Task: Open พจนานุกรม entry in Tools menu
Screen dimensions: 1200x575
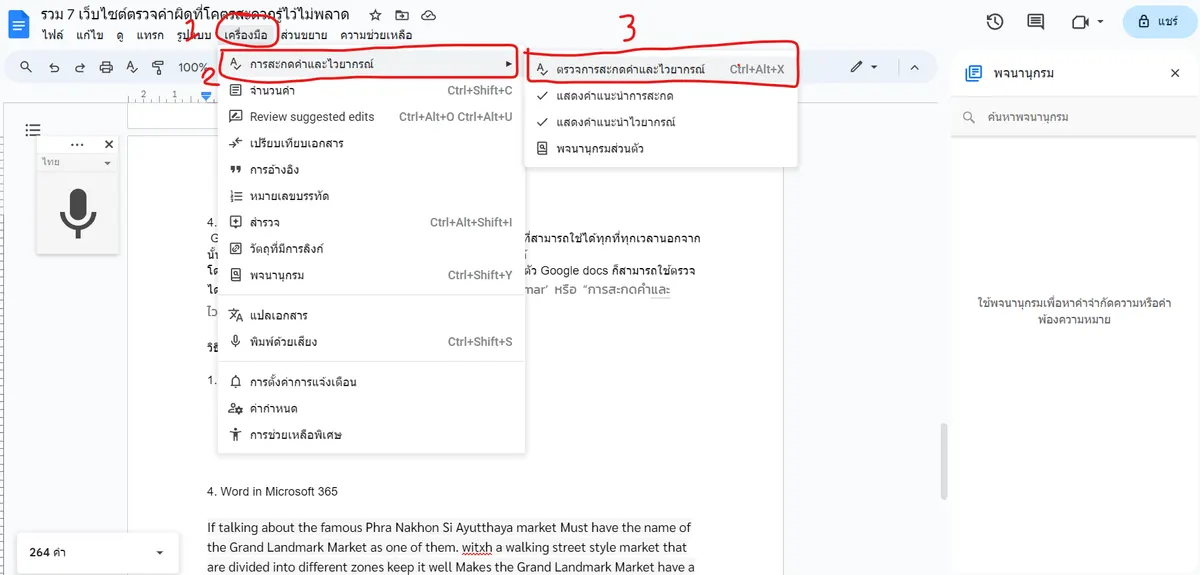Action: pos(371,275)
